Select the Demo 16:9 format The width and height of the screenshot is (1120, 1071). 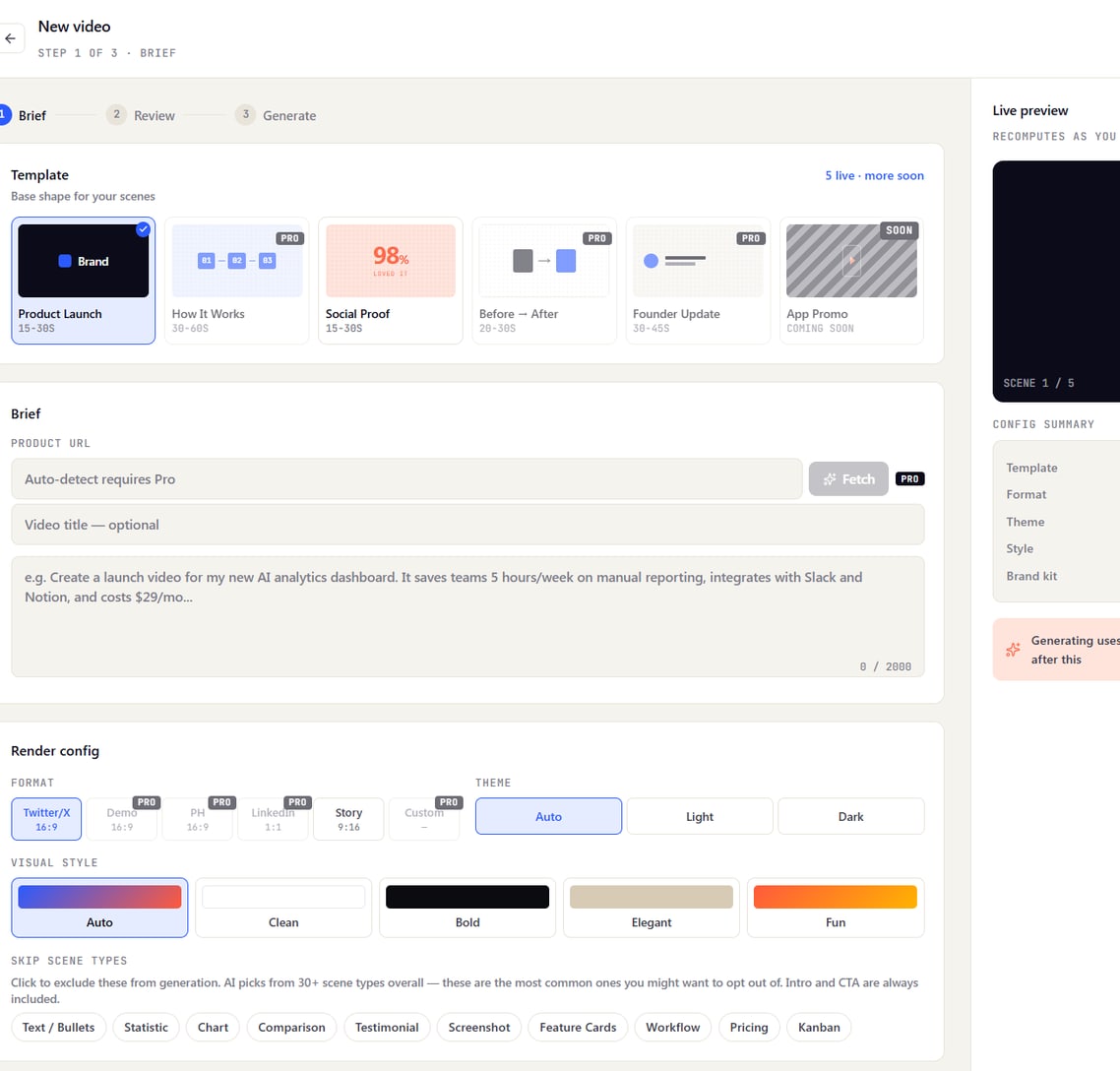(122, 819)
